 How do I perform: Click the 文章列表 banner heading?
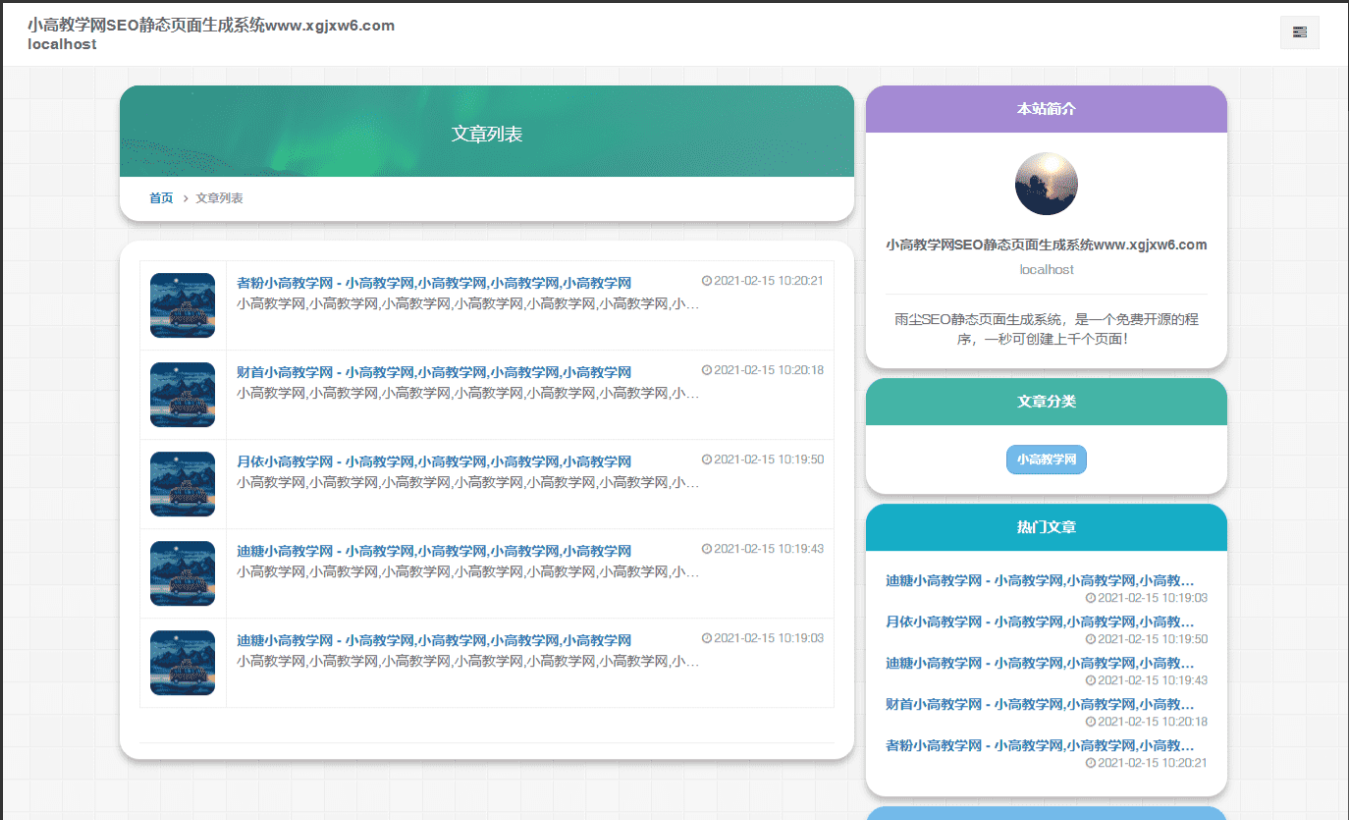tap(486, 134)
